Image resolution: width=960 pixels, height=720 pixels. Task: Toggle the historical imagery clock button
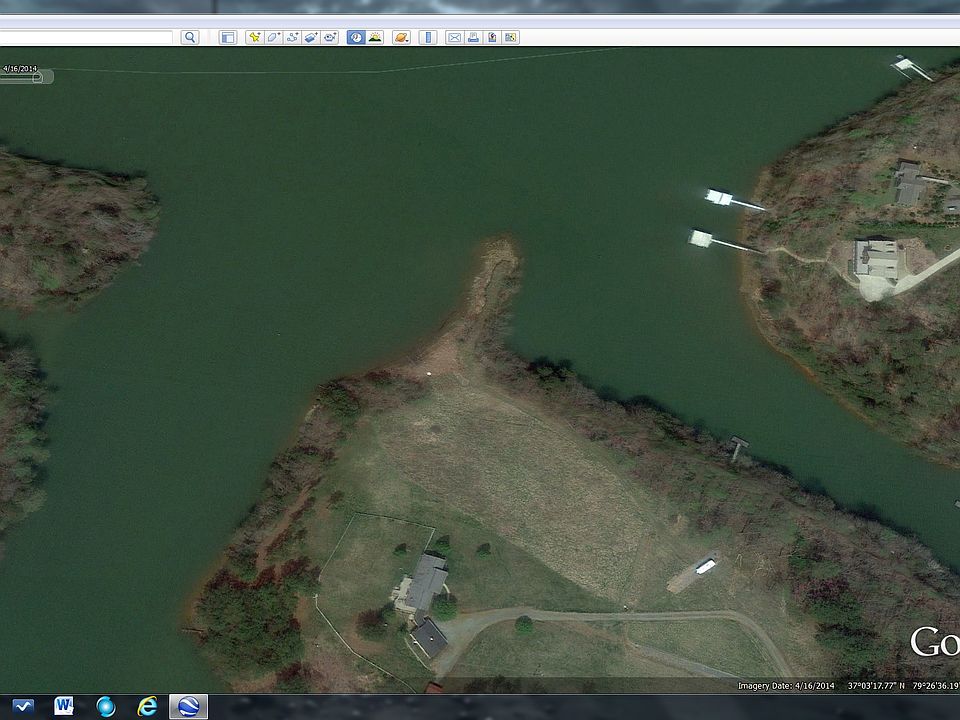coord(356,37)
